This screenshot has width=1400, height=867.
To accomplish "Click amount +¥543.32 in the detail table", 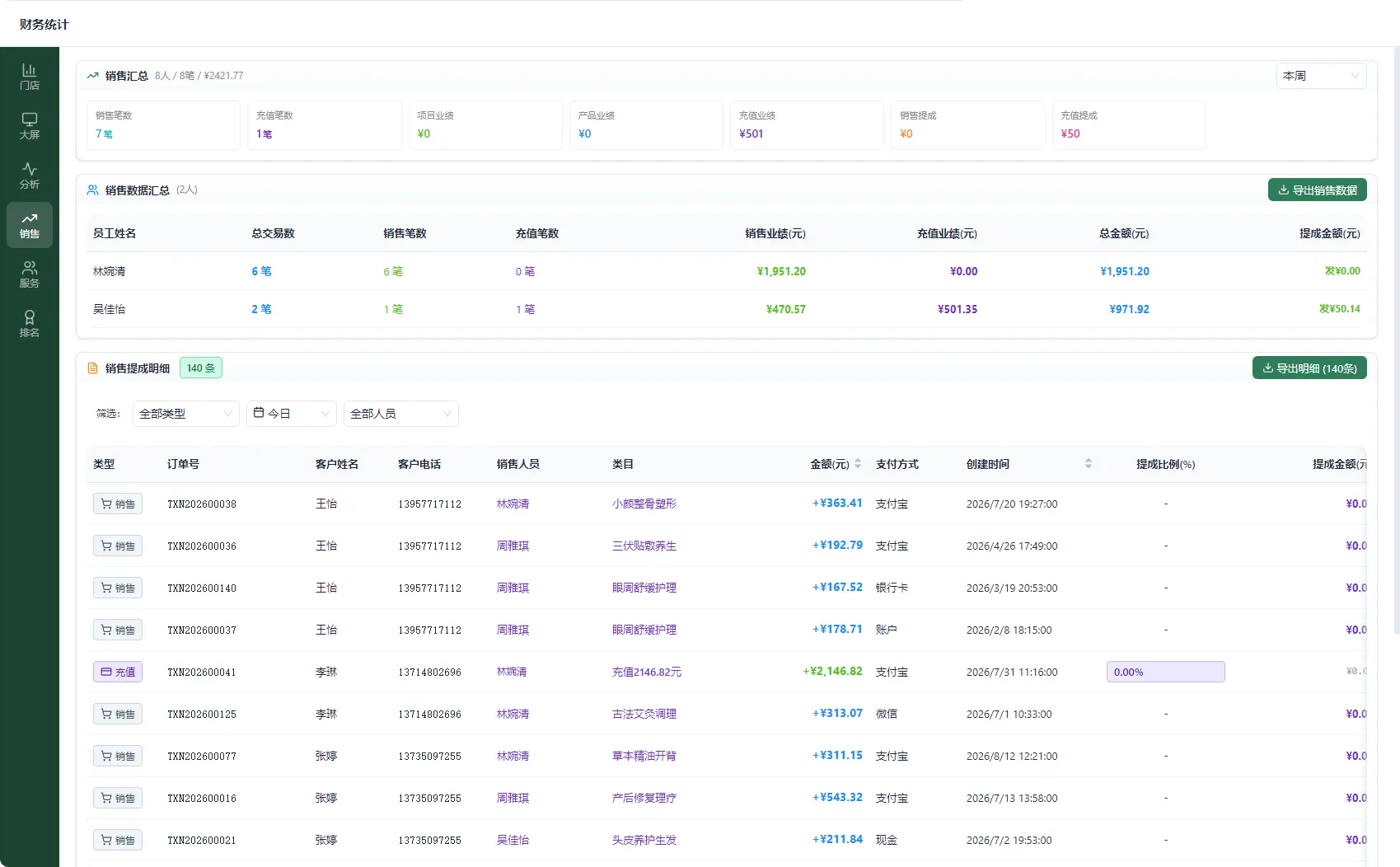I will click(837, 798).
